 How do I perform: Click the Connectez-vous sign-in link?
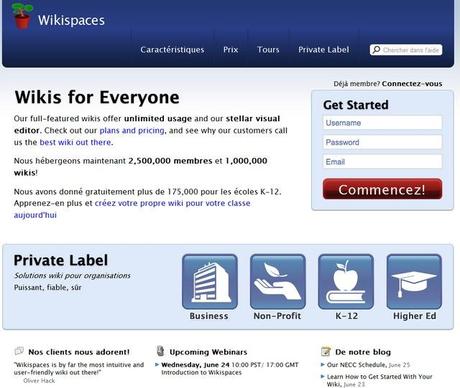coord(412,84)
